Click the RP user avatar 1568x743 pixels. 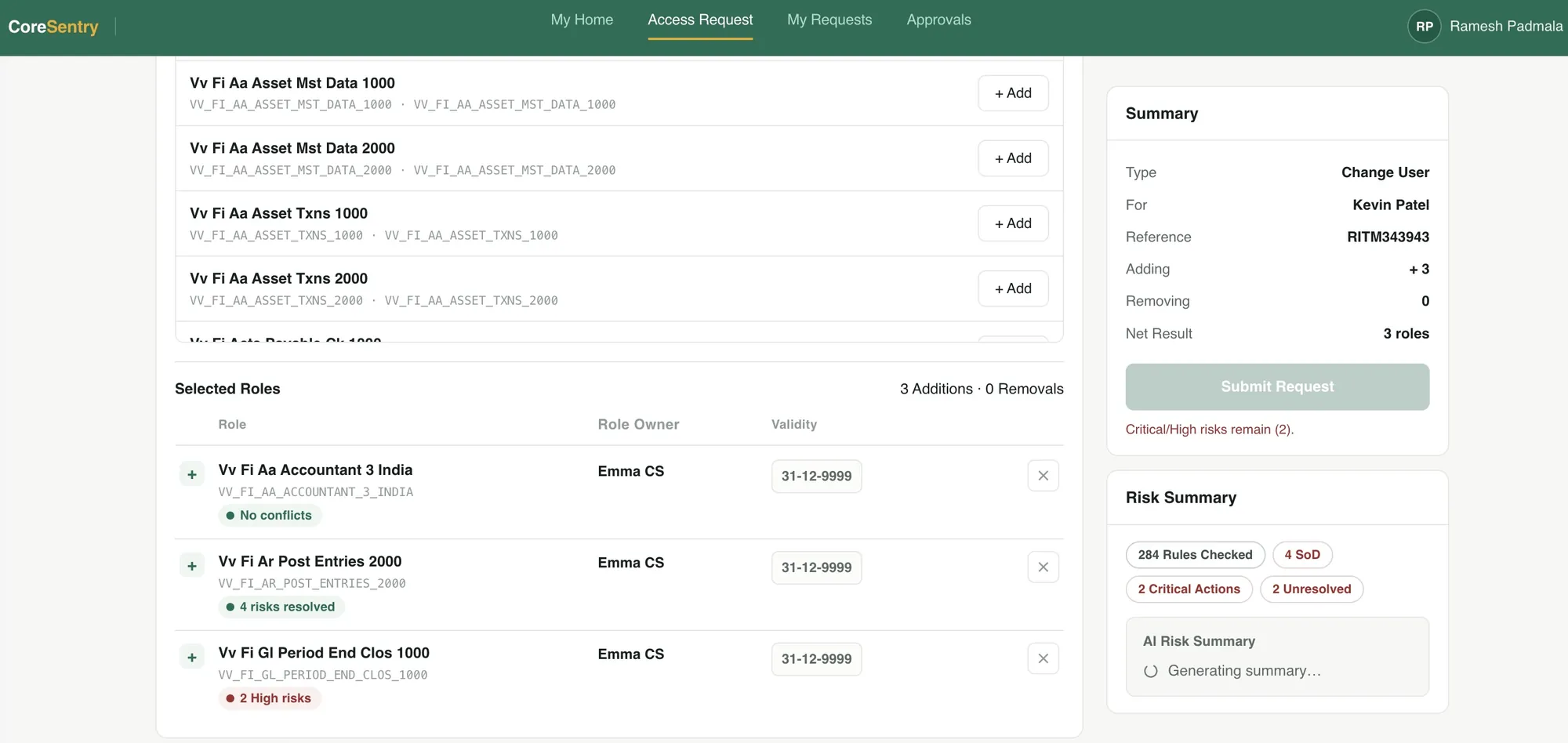point(1425,27)
